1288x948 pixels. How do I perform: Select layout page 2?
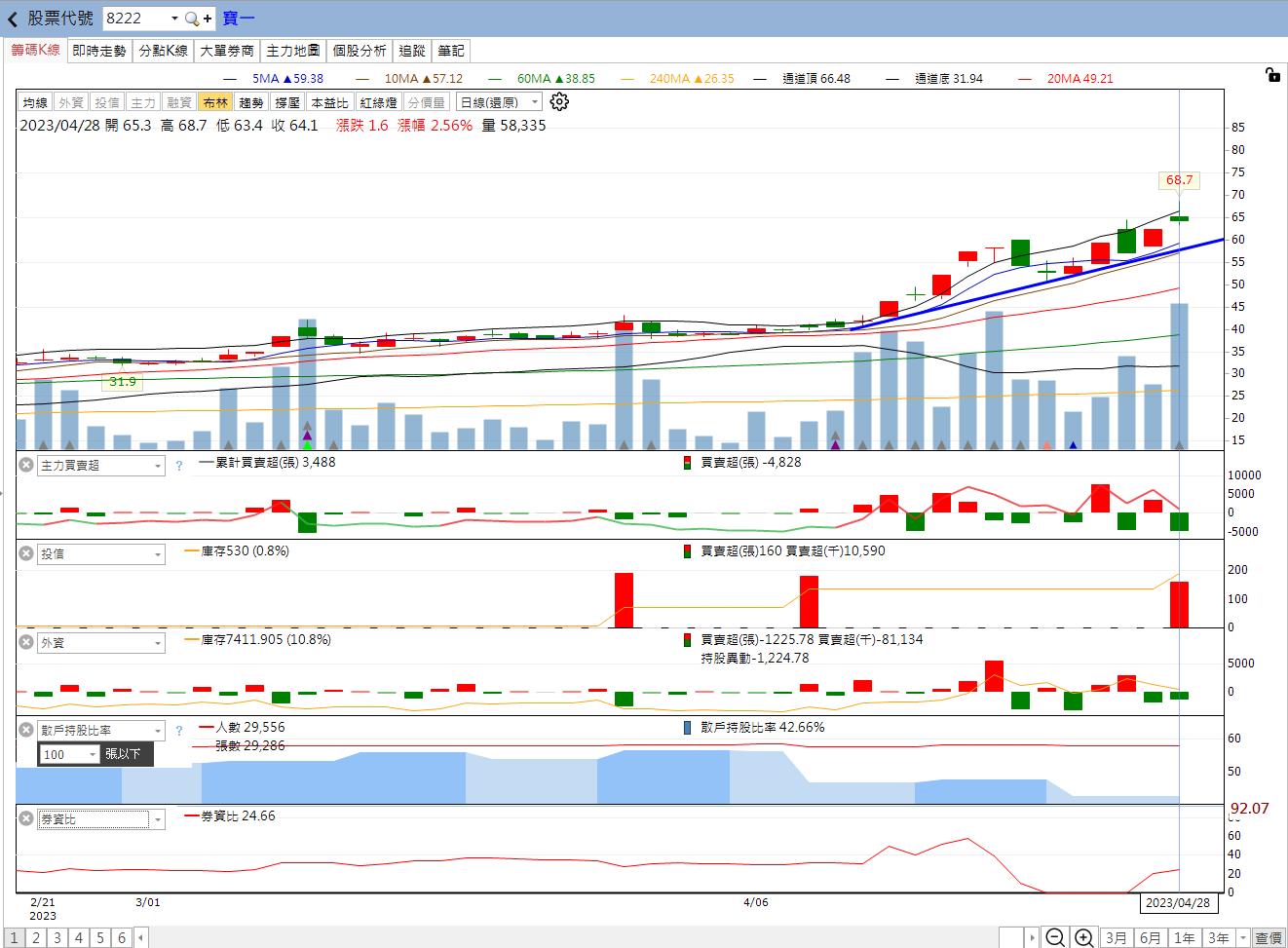pyautogui.click(x=36, y=937)
